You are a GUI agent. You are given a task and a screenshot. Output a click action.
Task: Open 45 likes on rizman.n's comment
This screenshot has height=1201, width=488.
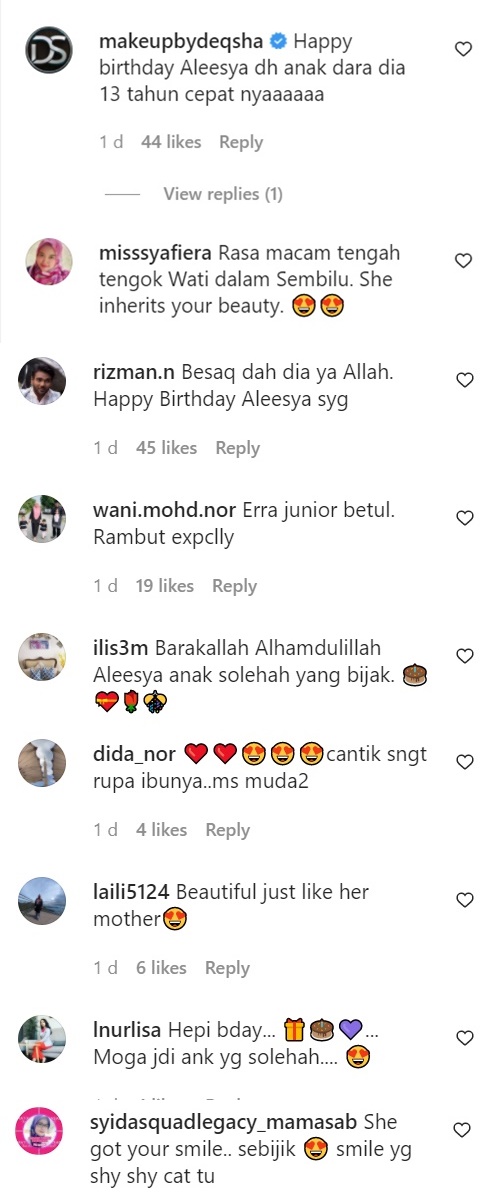[166, 448]
